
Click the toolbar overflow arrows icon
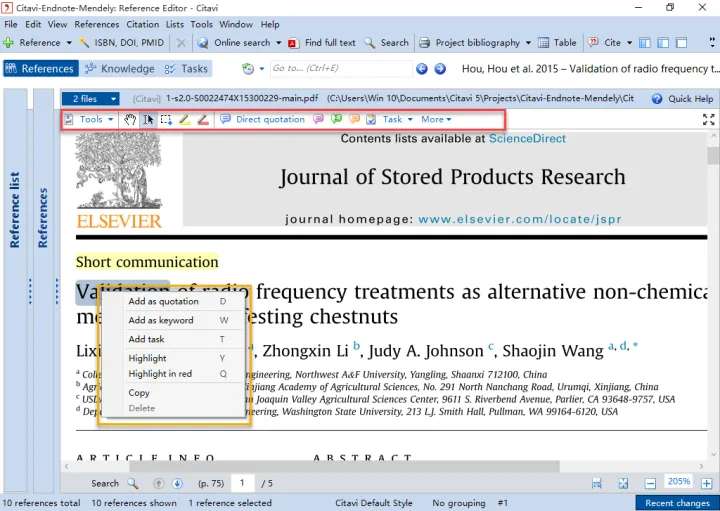tap(712, 43)
